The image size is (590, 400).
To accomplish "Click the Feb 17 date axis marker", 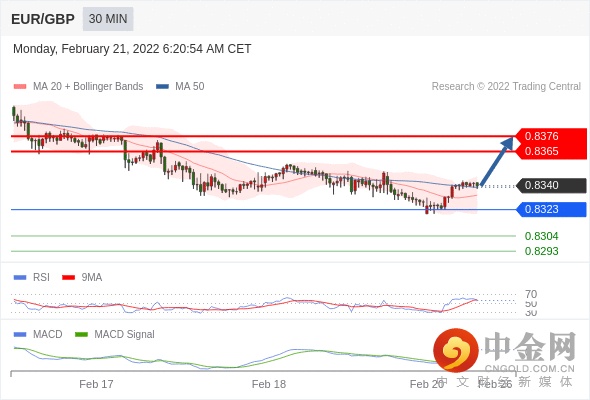I will pyautogui.click(x=96, y=384).
